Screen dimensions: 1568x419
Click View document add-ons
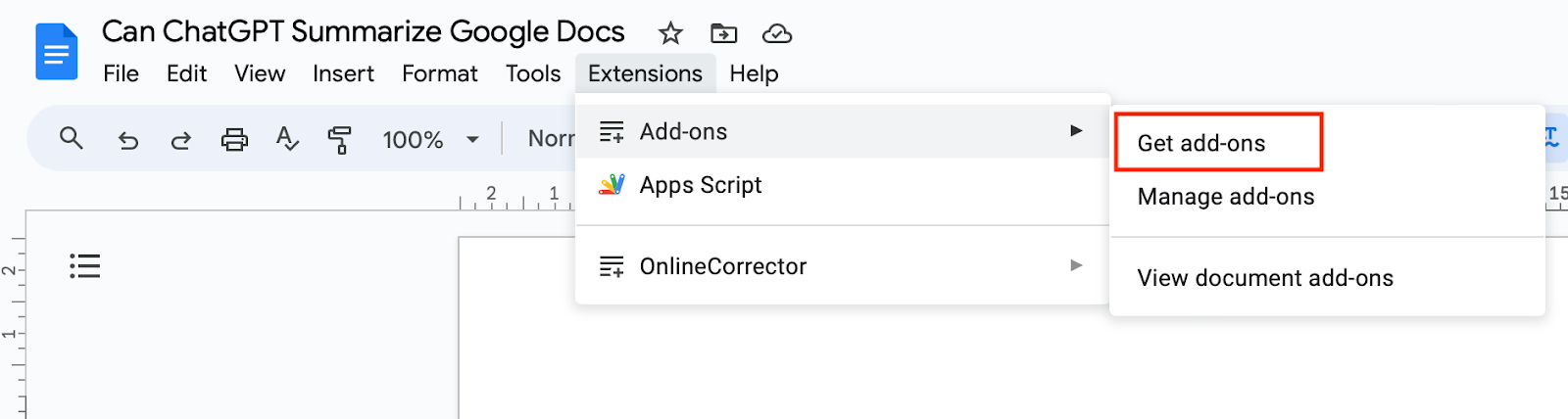click(x=1265, y=278)
